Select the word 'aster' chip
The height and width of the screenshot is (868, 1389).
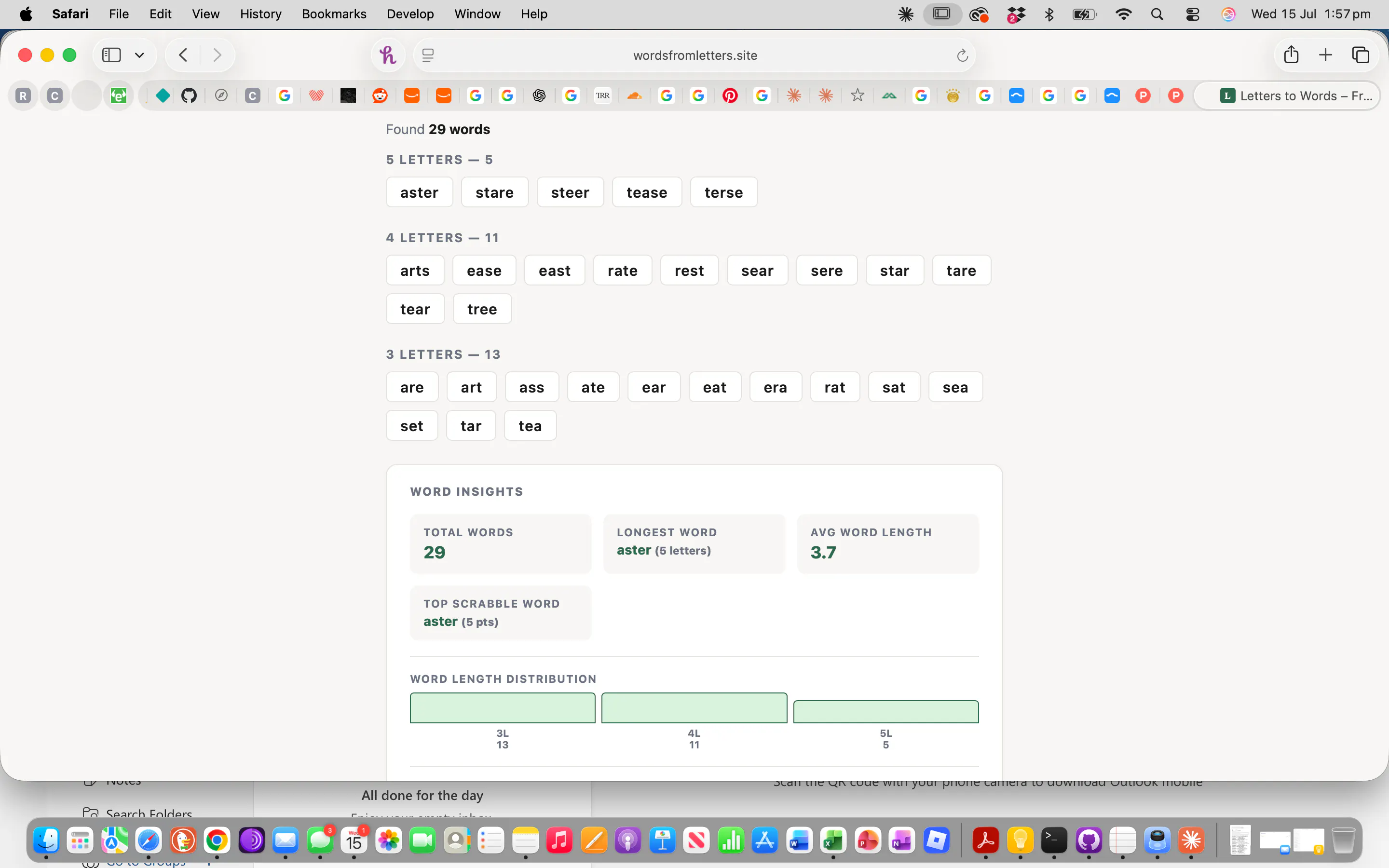coord(419,192)
